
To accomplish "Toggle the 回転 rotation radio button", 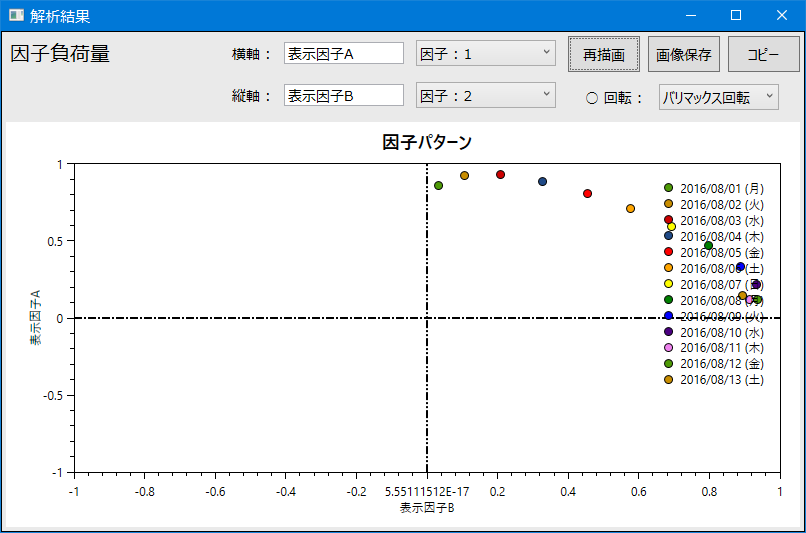I will click(592, 98).
